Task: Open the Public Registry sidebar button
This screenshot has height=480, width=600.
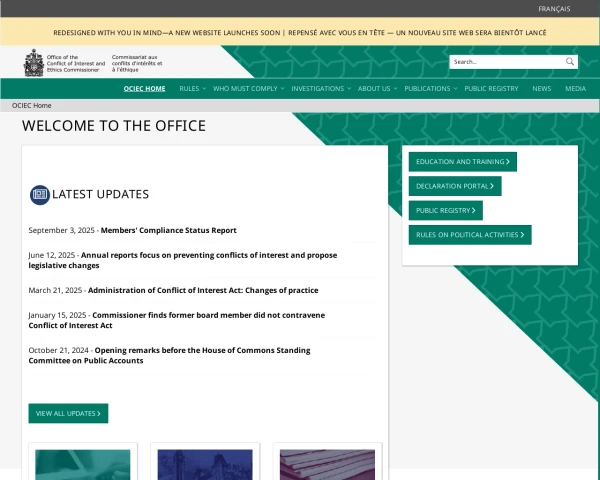Action: pyautogui.click(x=446, y=211)
